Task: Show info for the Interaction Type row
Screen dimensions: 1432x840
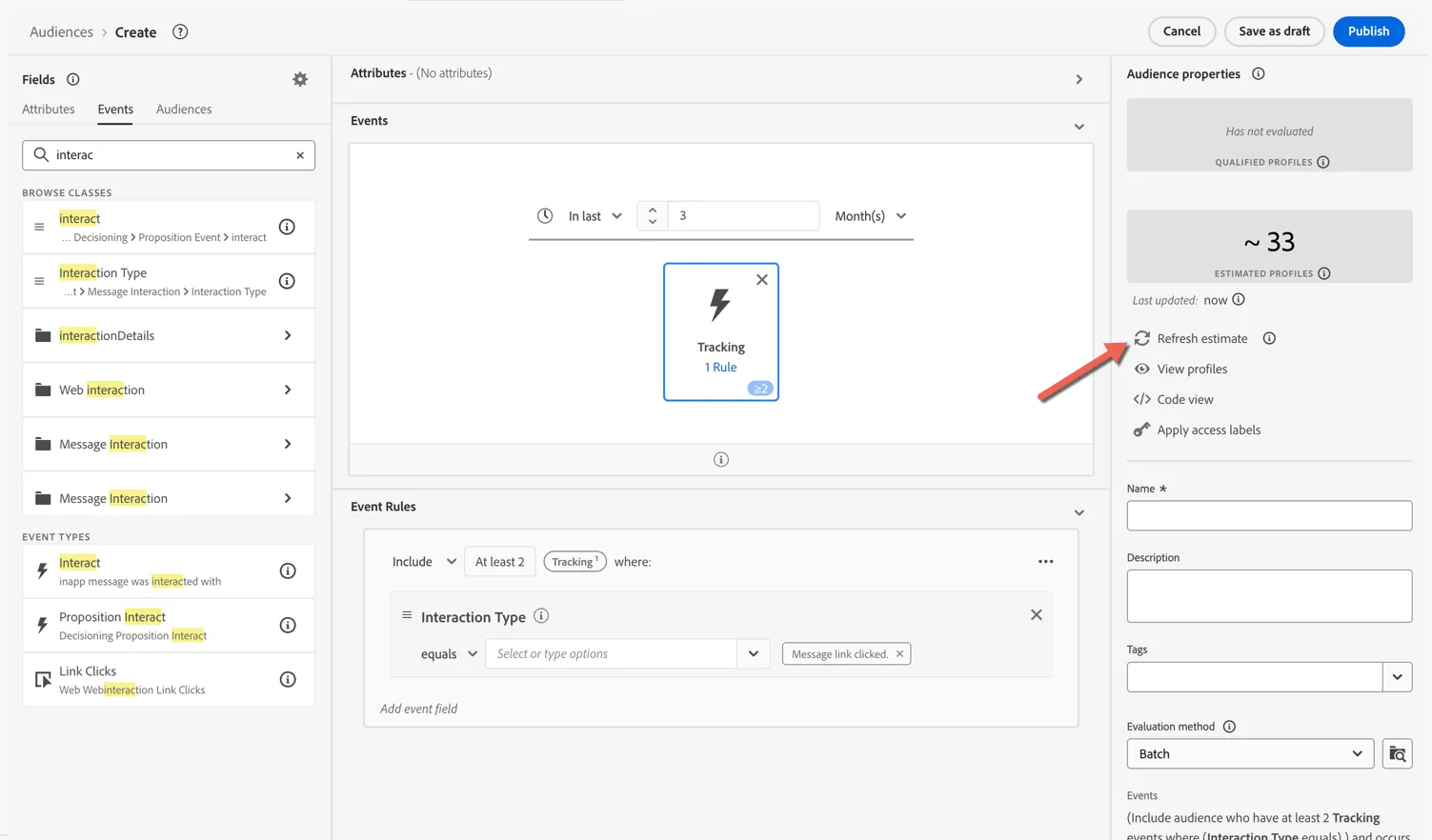Action: pos(287,281)
